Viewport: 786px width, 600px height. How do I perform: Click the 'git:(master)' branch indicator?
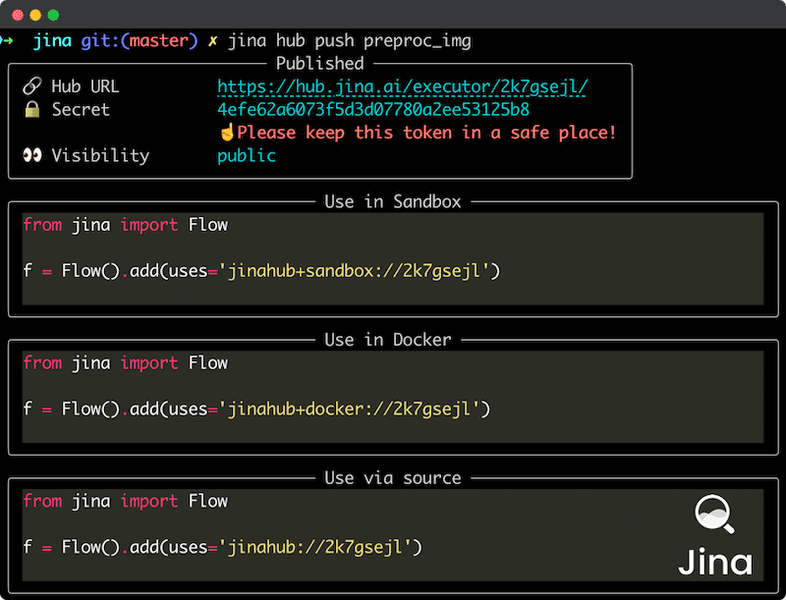[139, 41]
